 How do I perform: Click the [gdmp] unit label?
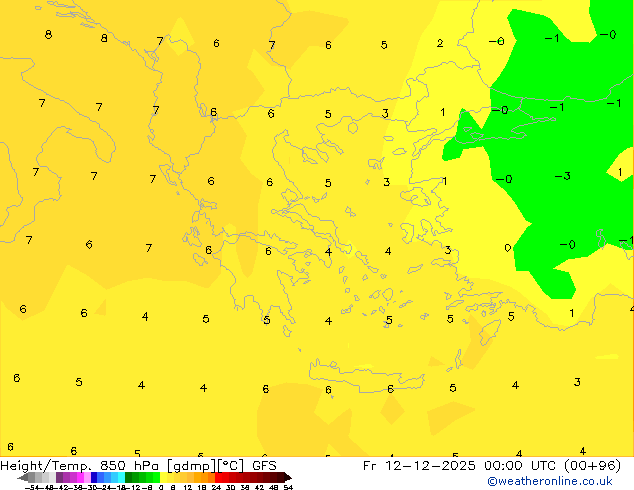192,466
